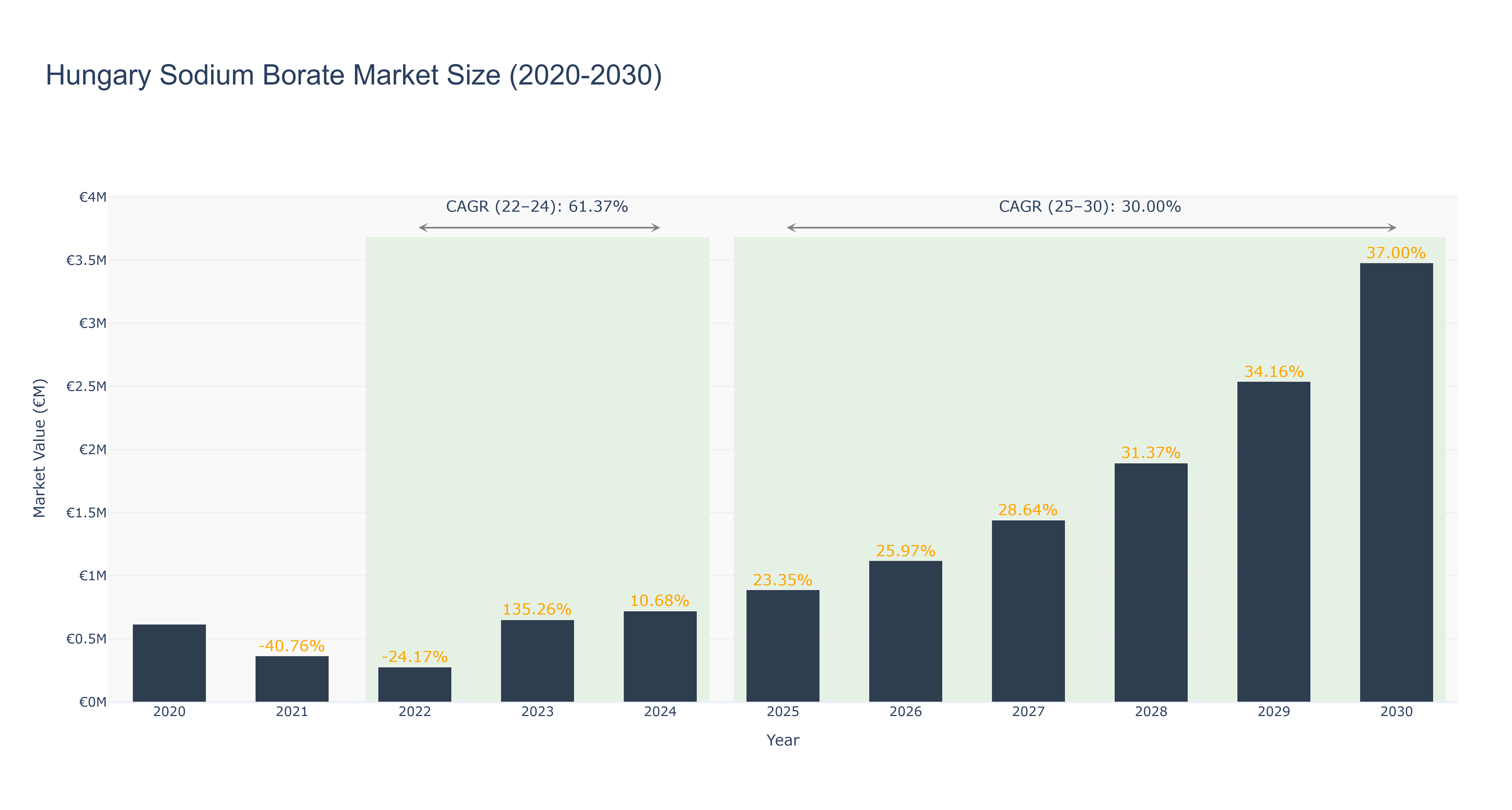
Task: Click the 2029 market value bar
Action: point(1273,542)
